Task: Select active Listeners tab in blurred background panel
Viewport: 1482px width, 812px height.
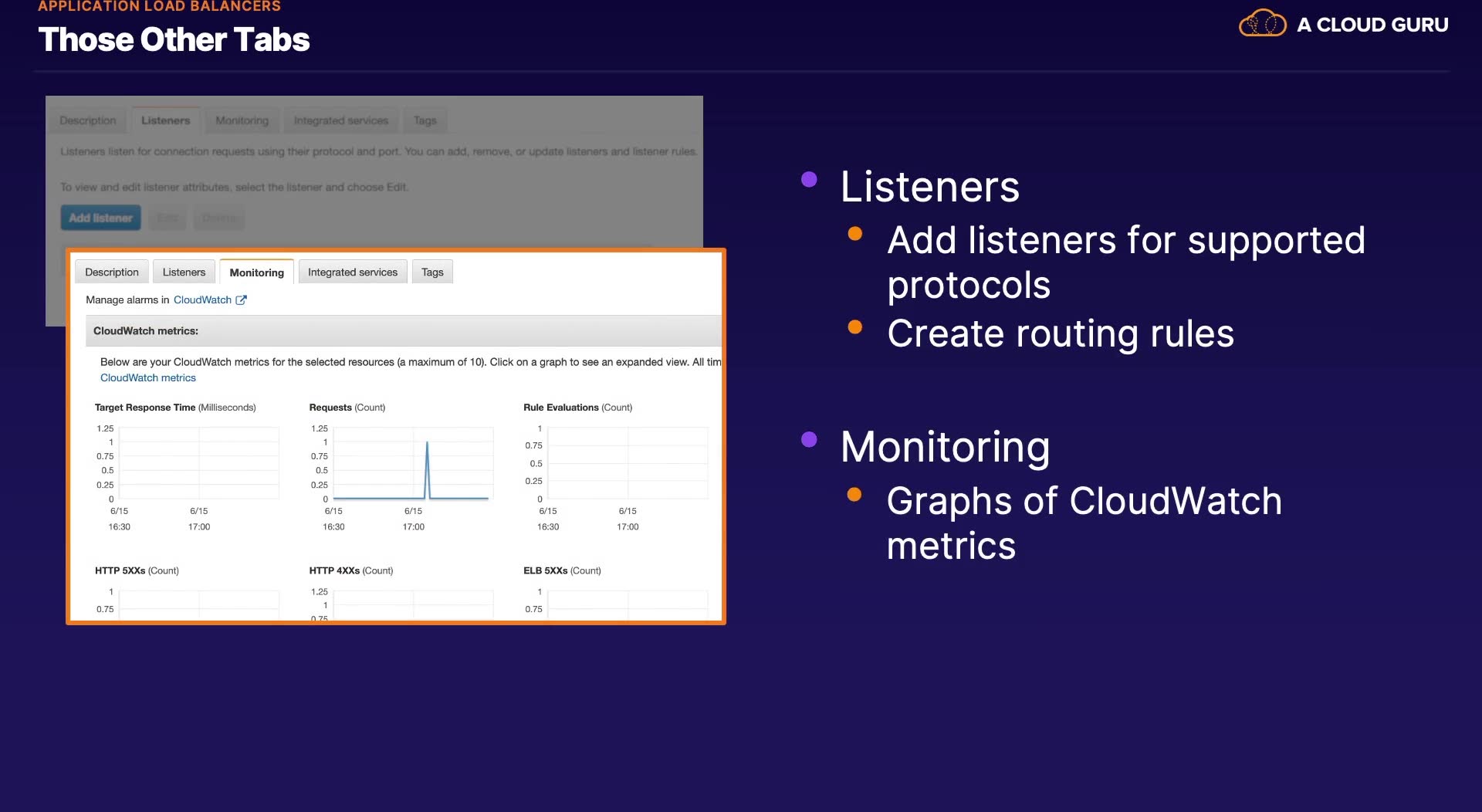Action: pos(165,120)
